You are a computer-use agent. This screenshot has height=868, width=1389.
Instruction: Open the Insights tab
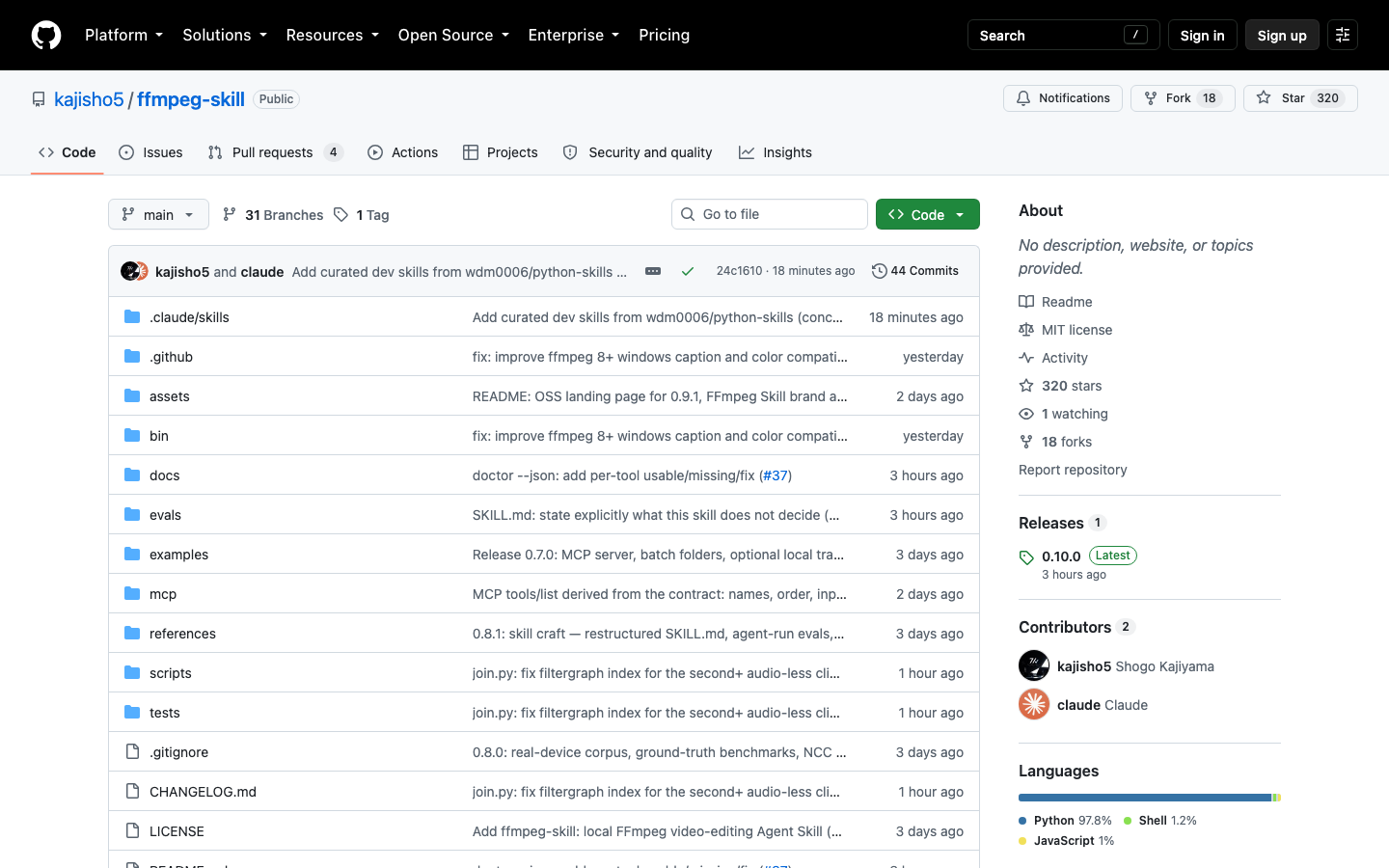pyautogui.click(x=776, y=152)
